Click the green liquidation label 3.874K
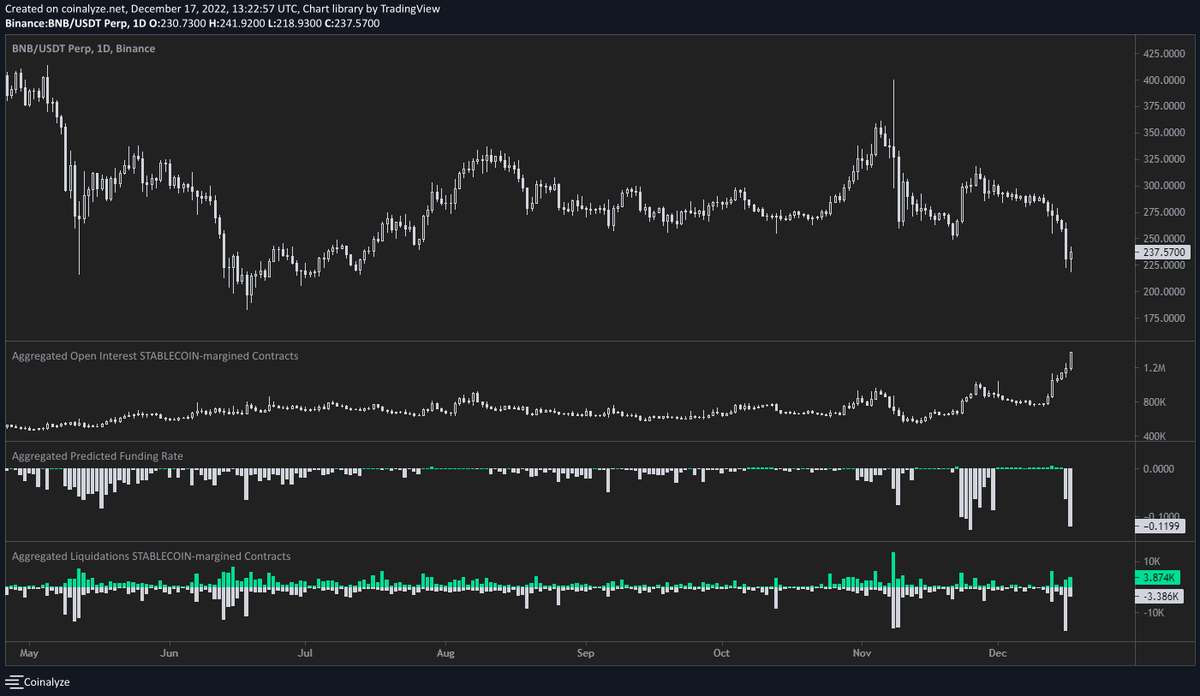Image resolution: width=1200 pixels, height=696 pixels. 1159,578
